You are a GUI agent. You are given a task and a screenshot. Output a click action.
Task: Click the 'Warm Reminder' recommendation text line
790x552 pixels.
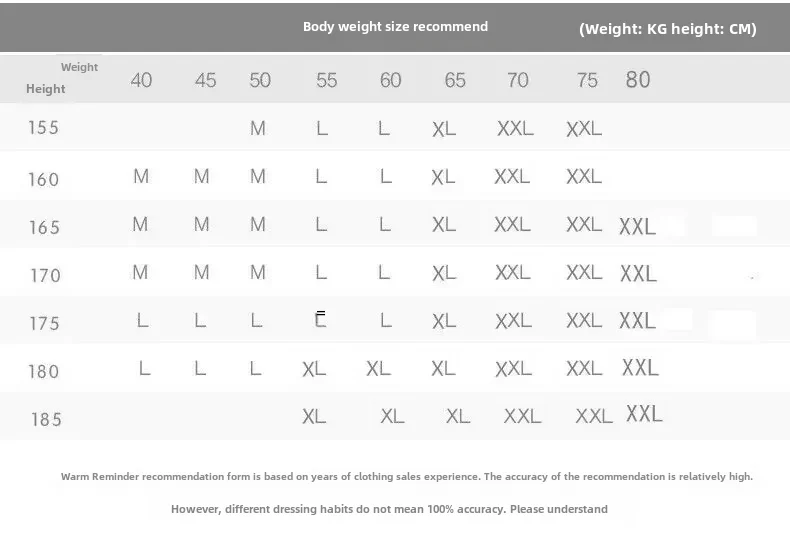tap(407, 477)
